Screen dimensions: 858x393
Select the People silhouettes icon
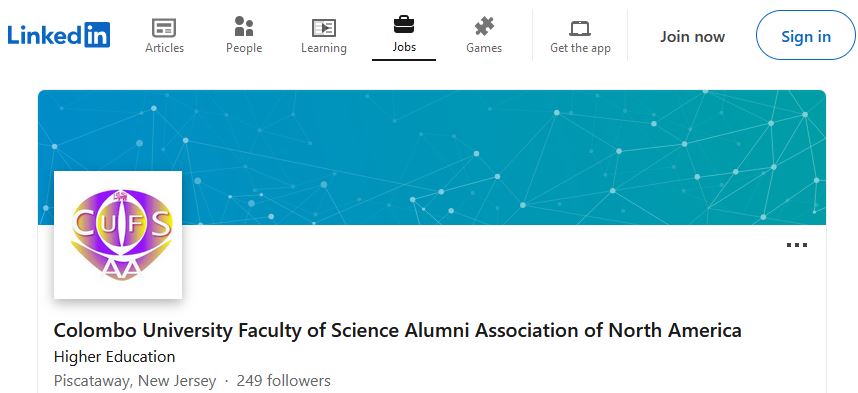244,26
